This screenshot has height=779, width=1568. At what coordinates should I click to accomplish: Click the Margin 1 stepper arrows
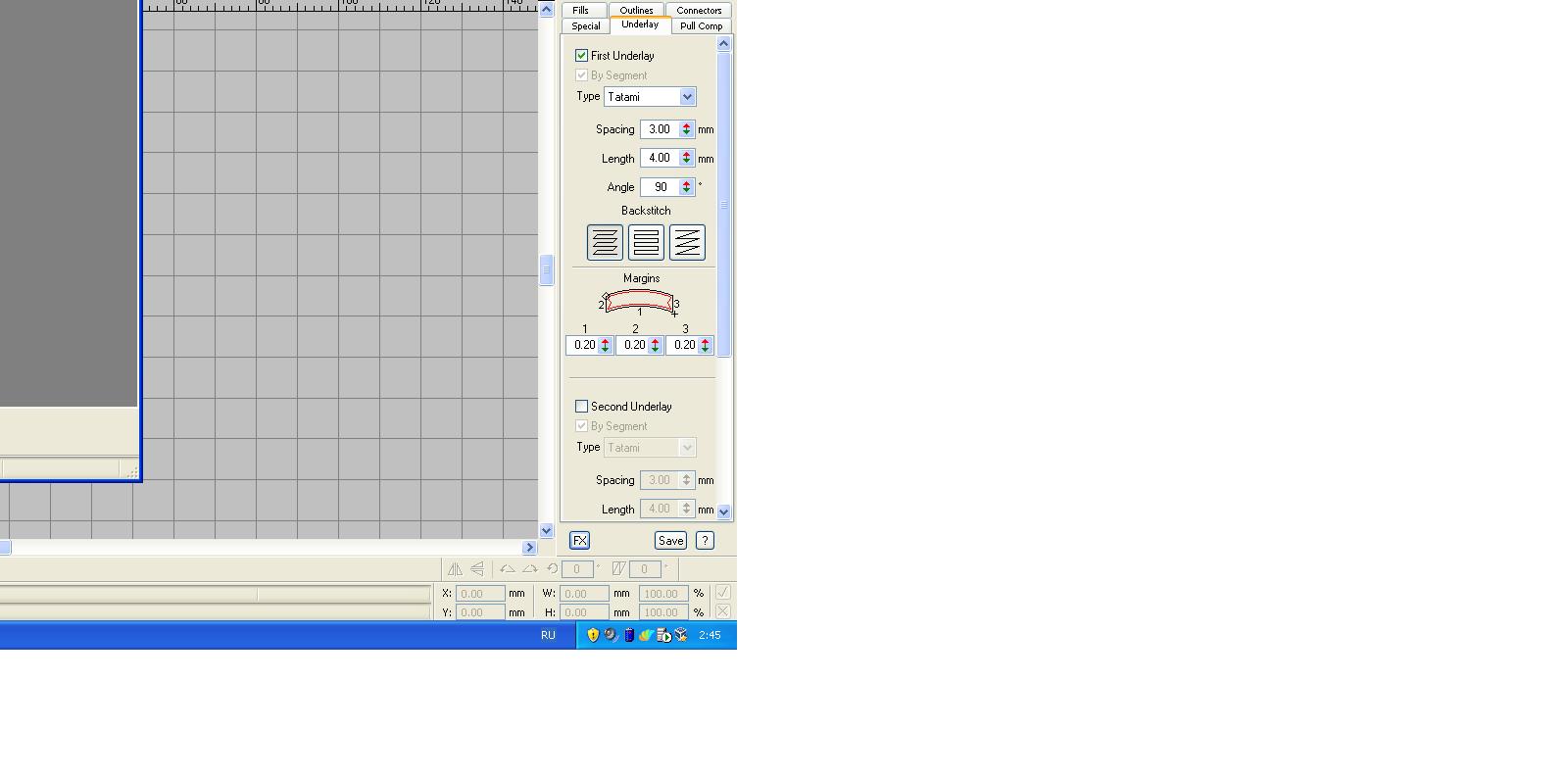(605, 345)
